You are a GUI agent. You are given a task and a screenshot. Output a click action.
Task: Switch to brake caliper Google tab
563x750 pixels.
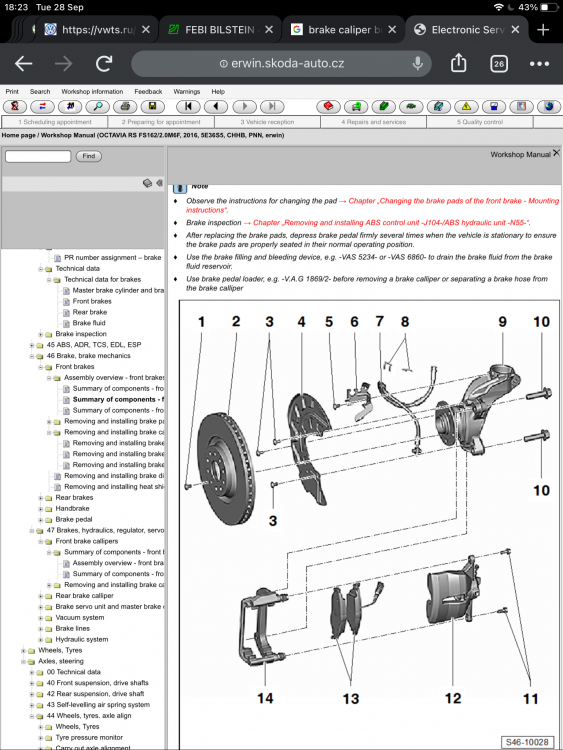pyautogui.click(x=343, y=30)
